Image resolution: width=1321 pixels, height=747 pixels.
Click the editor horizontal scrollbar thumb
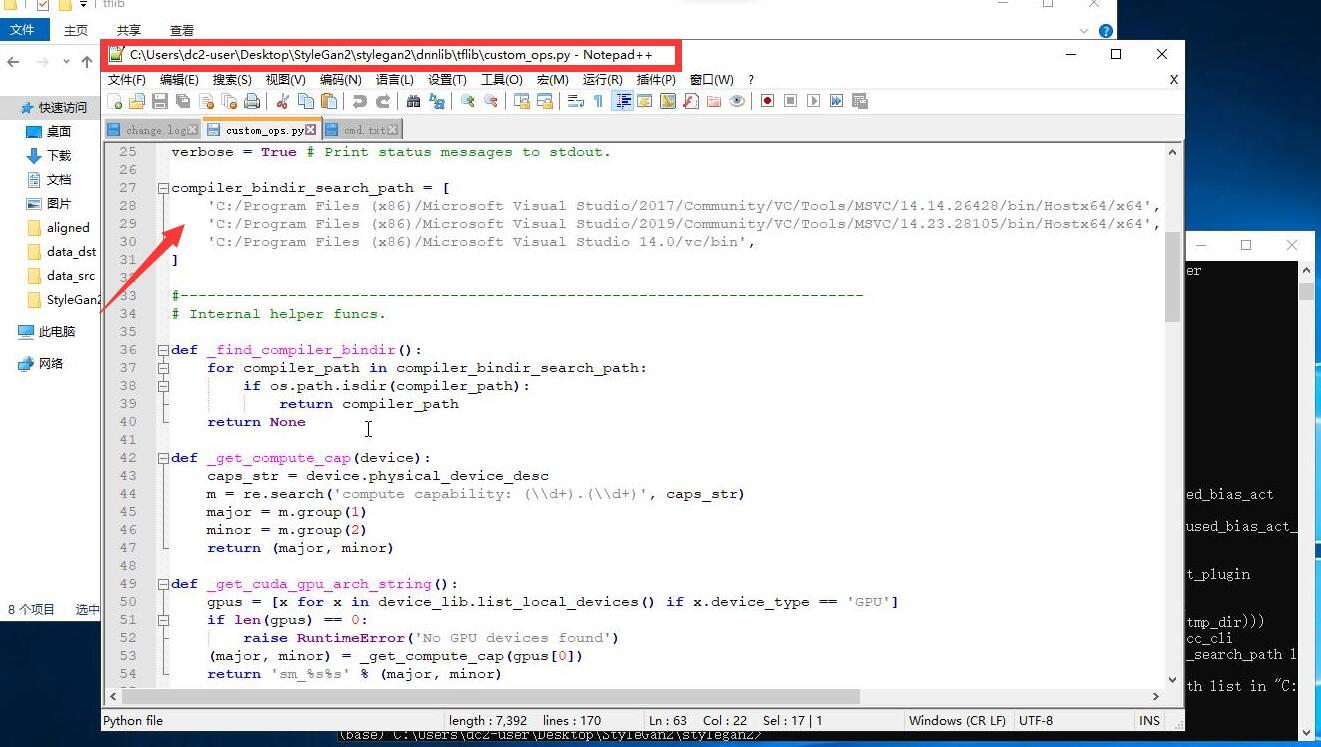(x=492, y=696)
